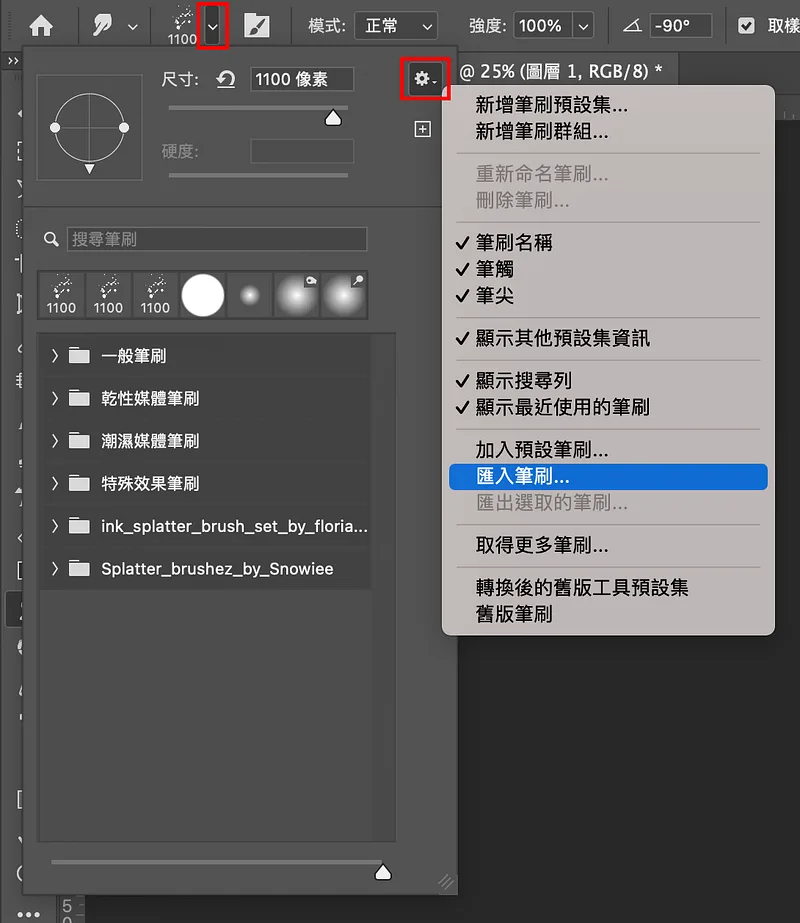
Task: Click the search magnifier icon
Action: 51,239
